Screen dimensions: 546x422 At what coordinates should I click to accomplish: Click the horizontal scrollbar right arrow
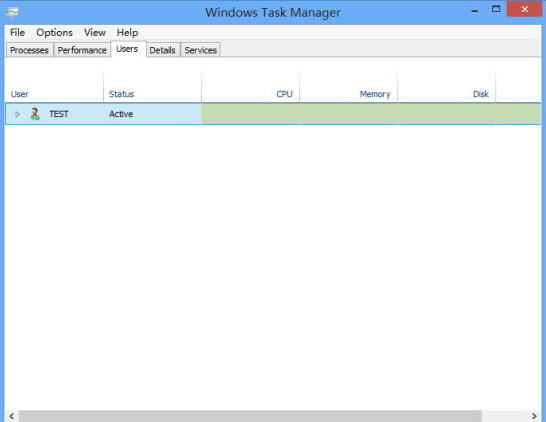534,416
